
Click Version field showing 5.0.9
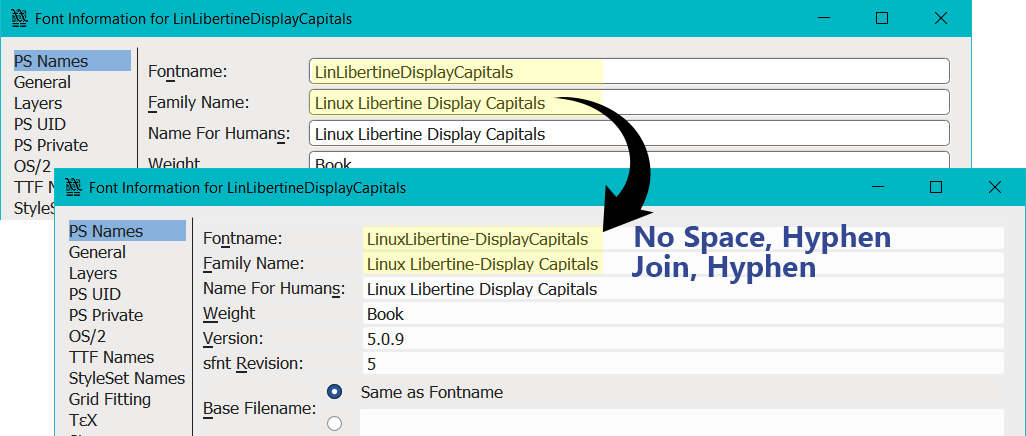(x=683, y=338)
